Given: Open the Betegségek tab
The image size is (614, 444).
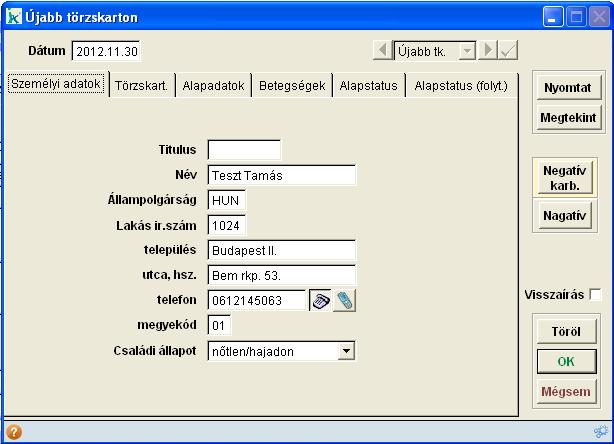Looking at the screenshot, I should tap(292, 86).
